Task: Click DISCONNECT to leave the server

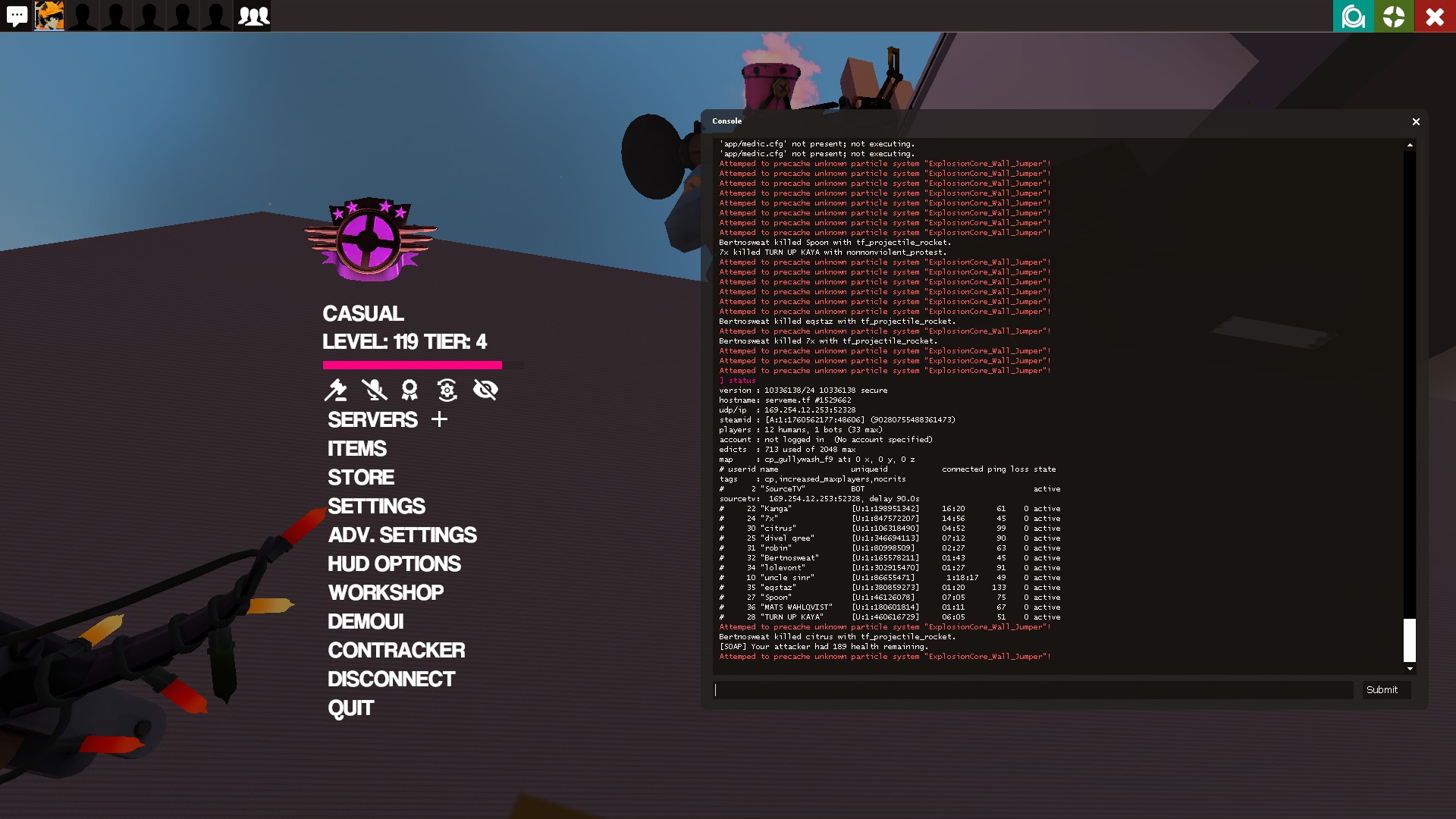Action: [x=391, y=679]
